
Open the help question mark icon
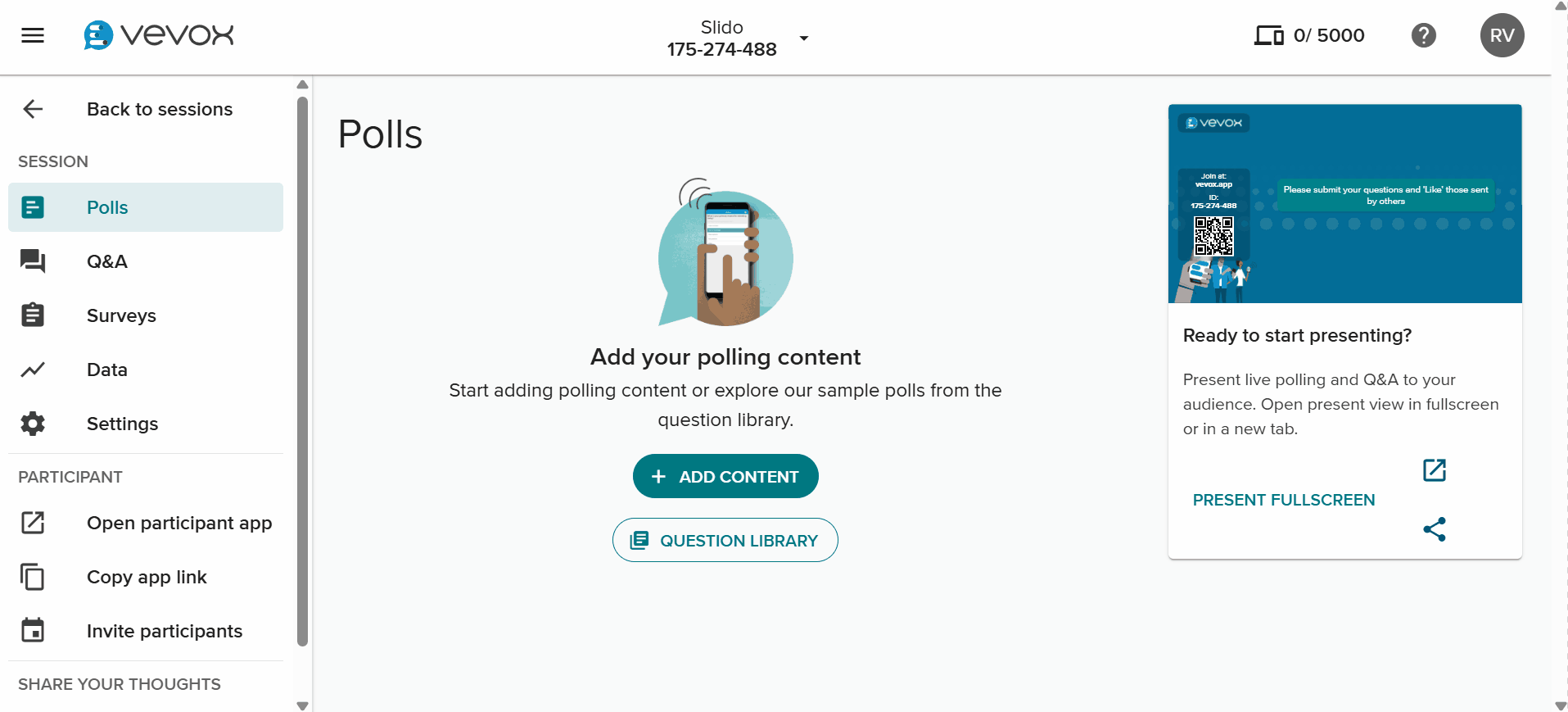pos(1424,34)
